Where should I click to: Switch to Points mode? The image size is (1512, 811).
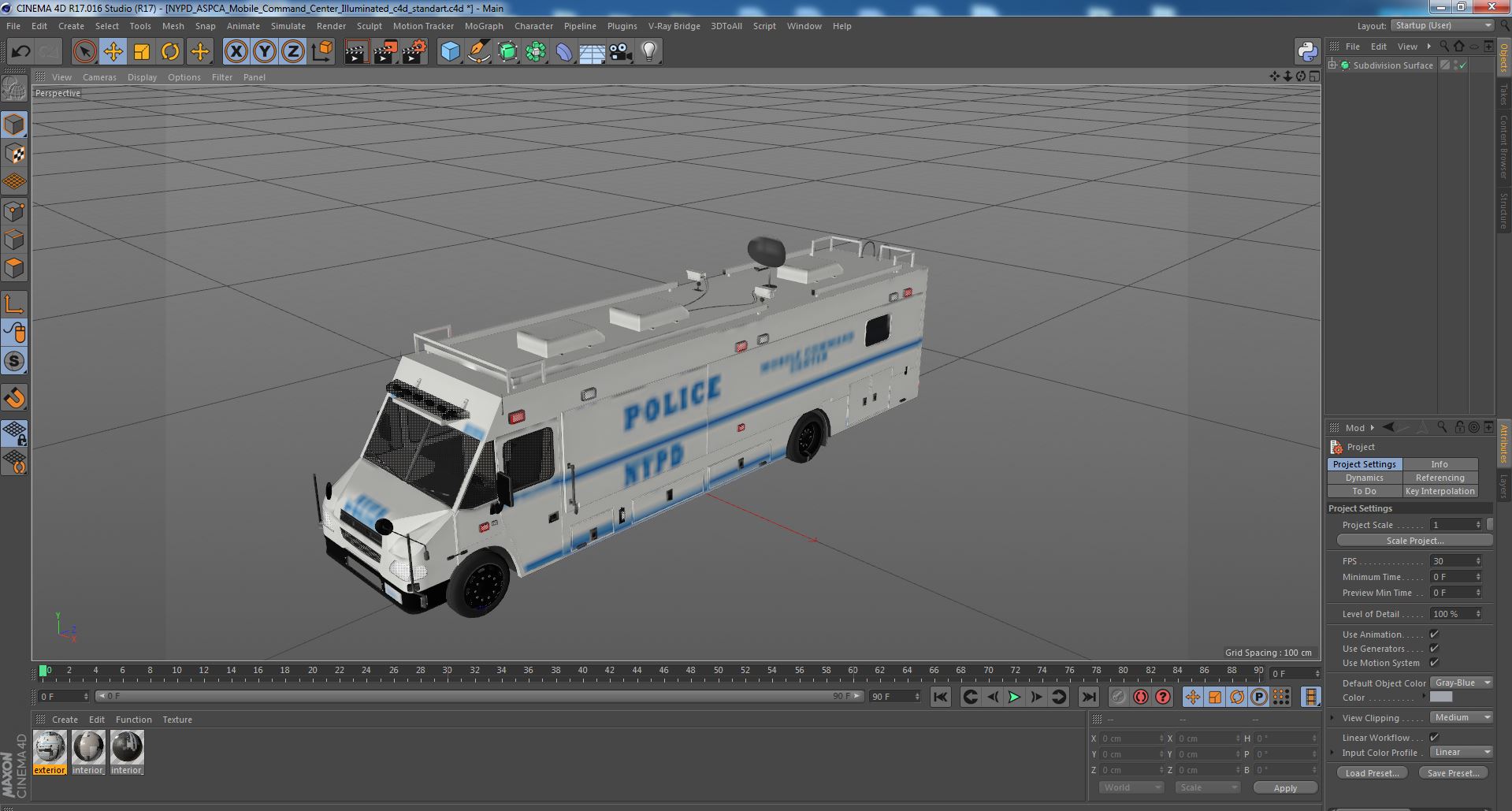click(14, 211)
